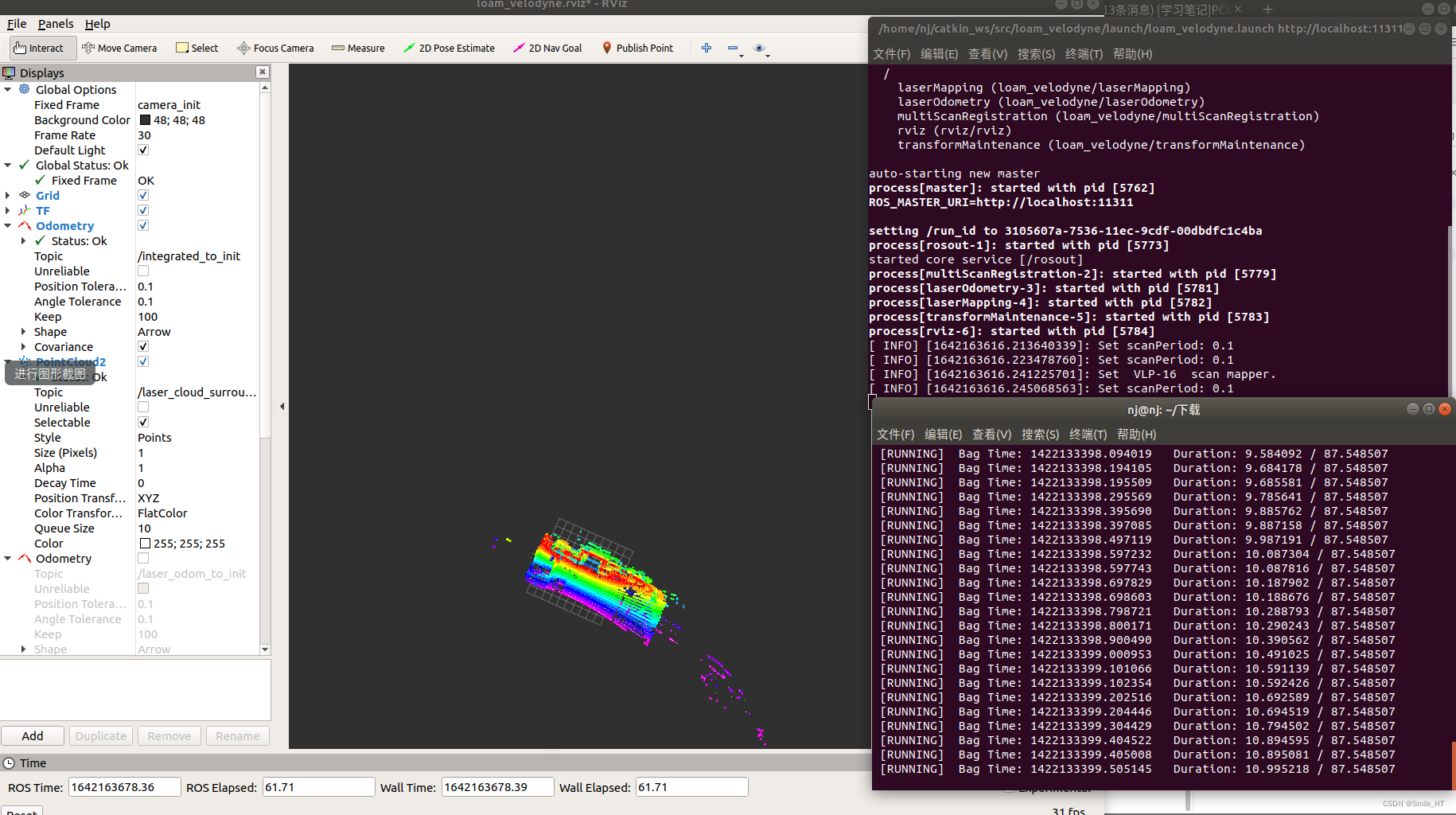Disable the blue Odometry display checkbox
Viewport: 1456px width, 815px height.
coord(143,225)
